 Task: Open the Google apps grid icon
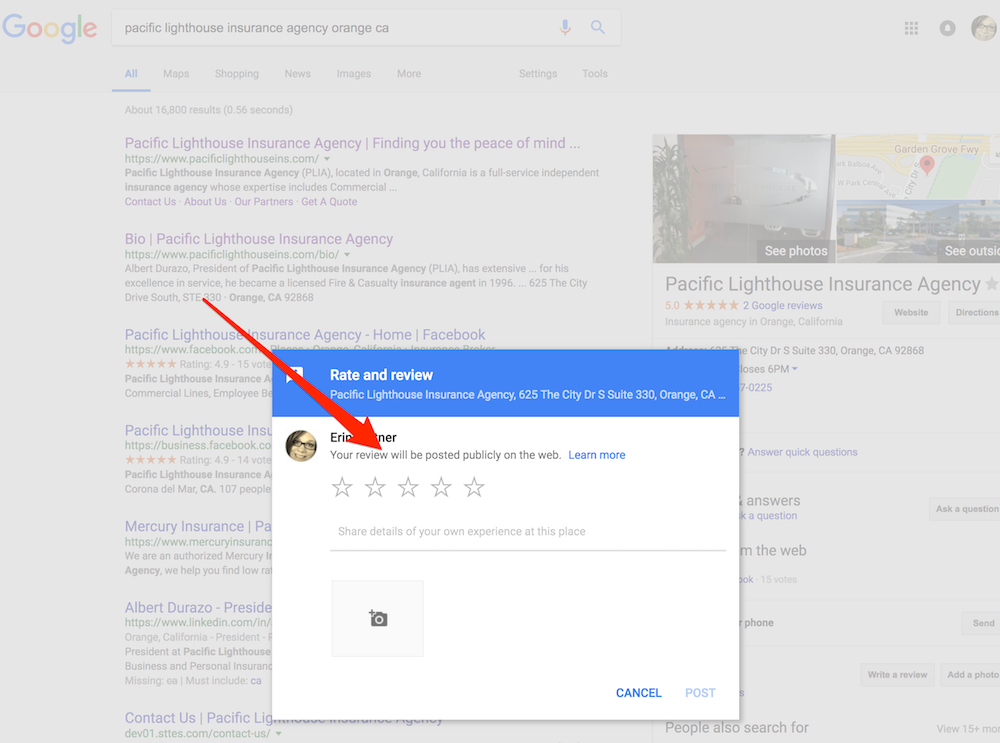pos(911,28)
